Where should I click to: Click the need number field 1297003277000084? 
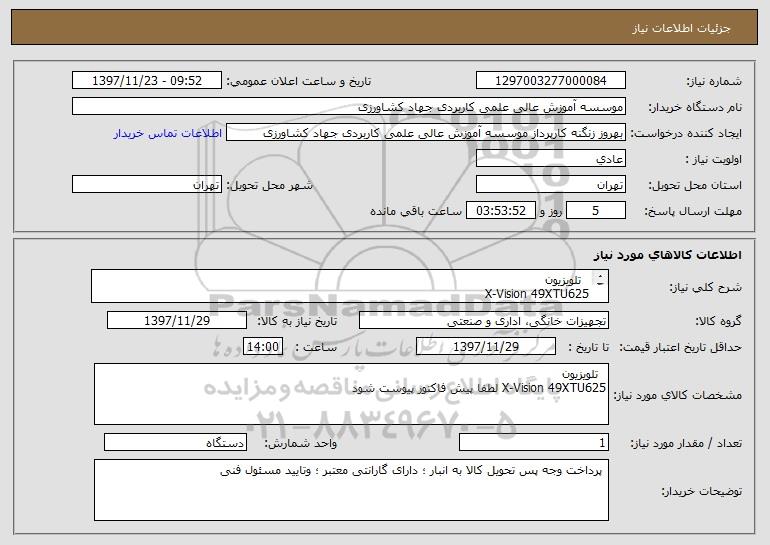click(x=550, y=80)
